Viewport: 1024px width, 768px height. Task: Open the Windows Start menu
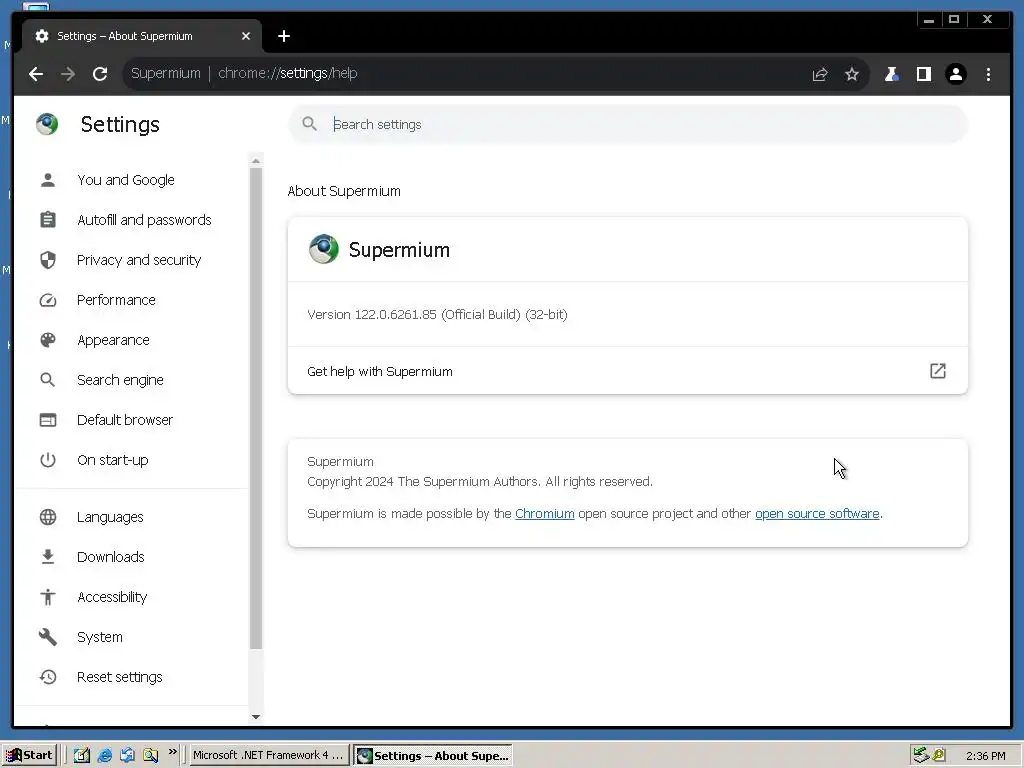pos(29,756)
